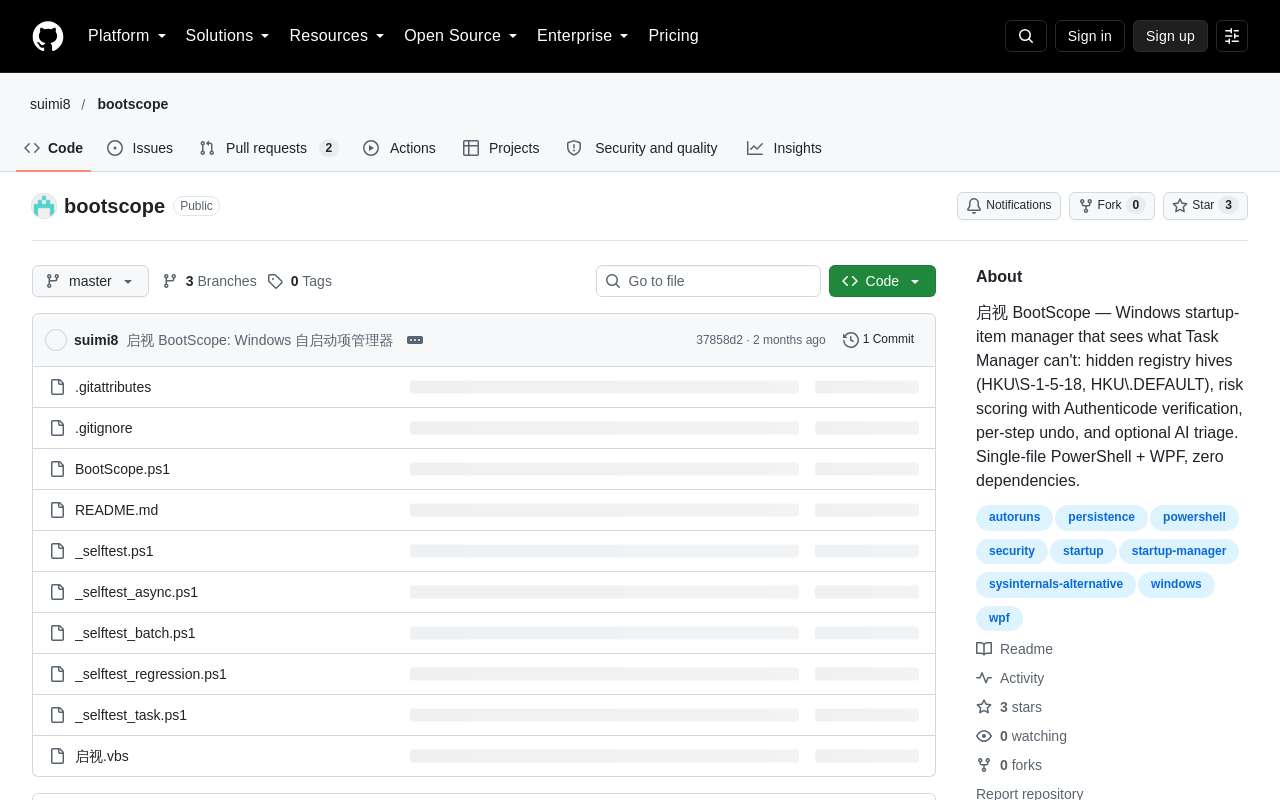Screen dimensions: 1280x800
Task: Enable Notifications for this repository
Action: 1009,206
